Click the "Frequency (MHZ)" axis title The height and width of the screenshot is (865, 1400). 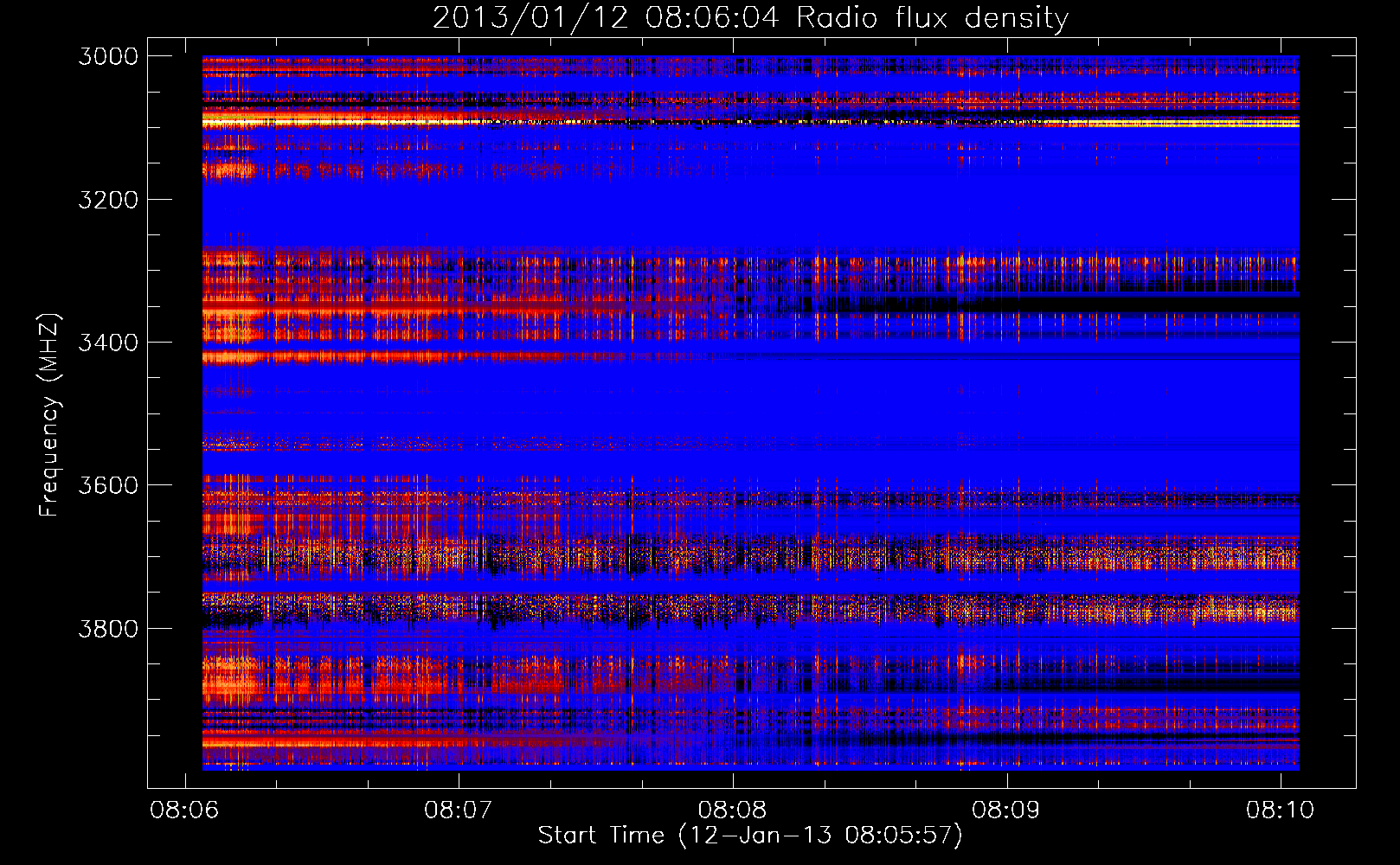click(x=49, y=415)
